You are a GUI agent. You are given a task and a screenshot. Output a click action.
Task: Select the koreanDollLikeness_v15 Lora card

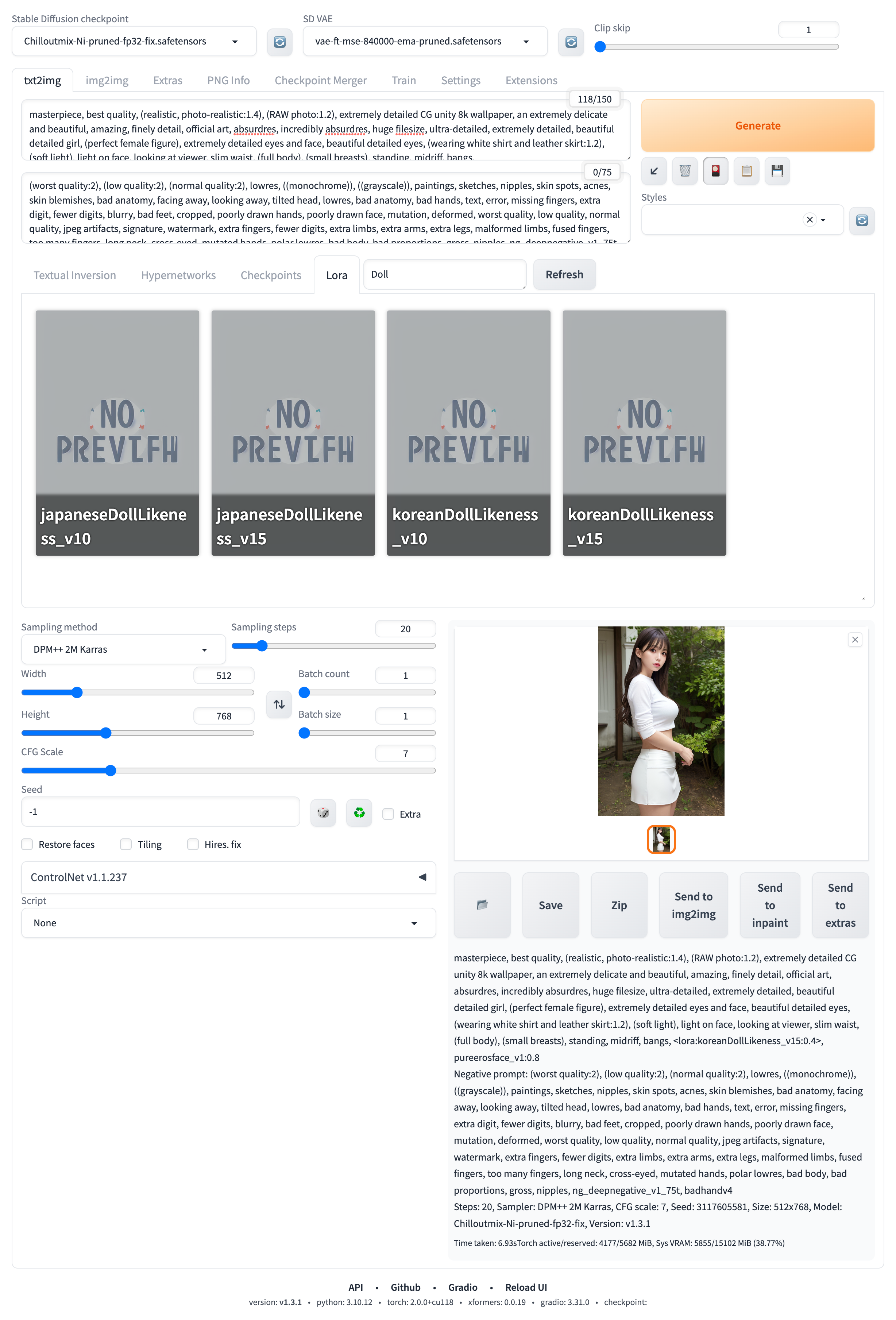click(644, 432)
